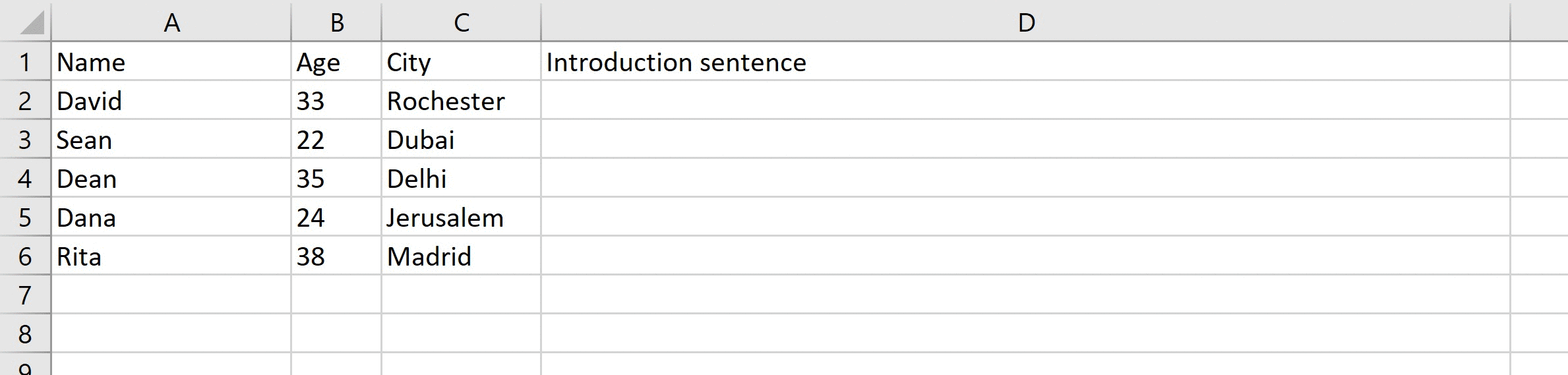1568x375 pixels.
Task: Select column C header
Action: [461, 22]
